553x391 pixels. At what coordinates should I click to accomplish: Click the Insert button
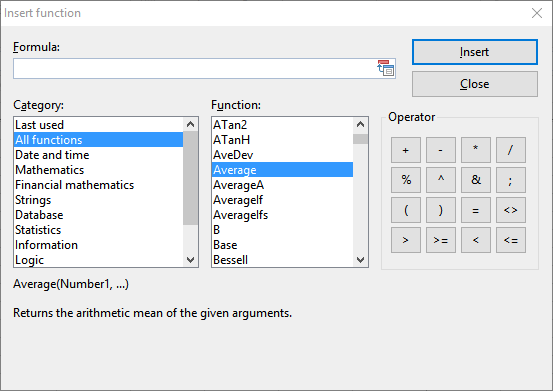(475, 52)
